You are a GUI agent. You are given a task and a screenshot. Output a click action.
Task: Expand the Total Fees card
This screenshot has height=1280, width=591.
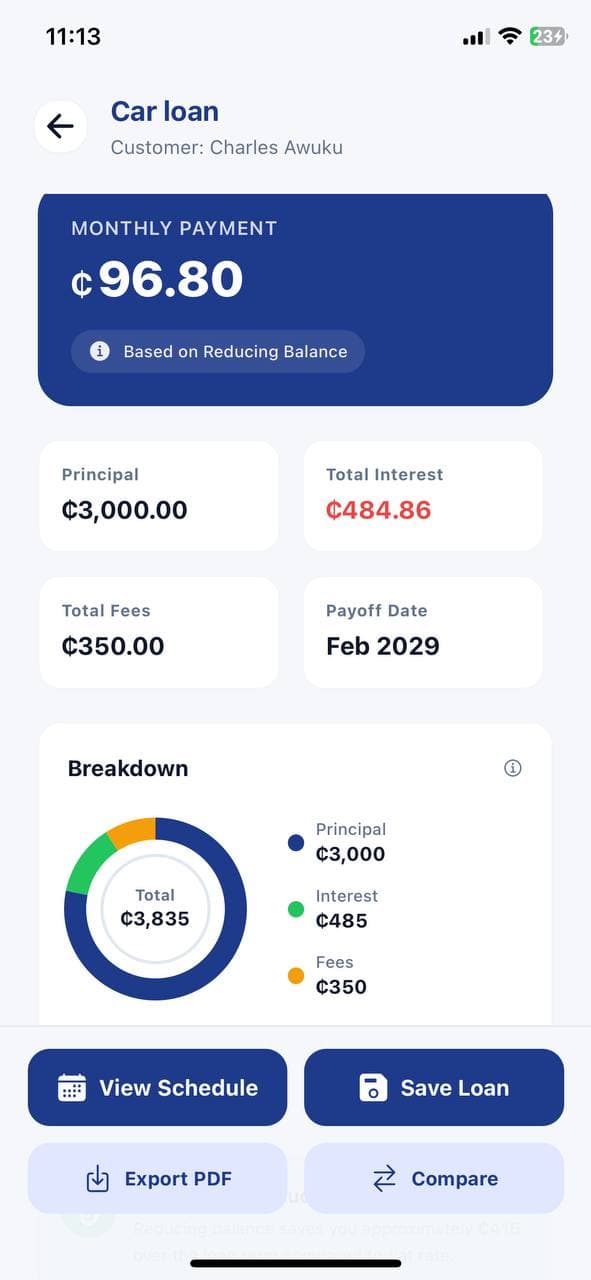click(158, 632)
